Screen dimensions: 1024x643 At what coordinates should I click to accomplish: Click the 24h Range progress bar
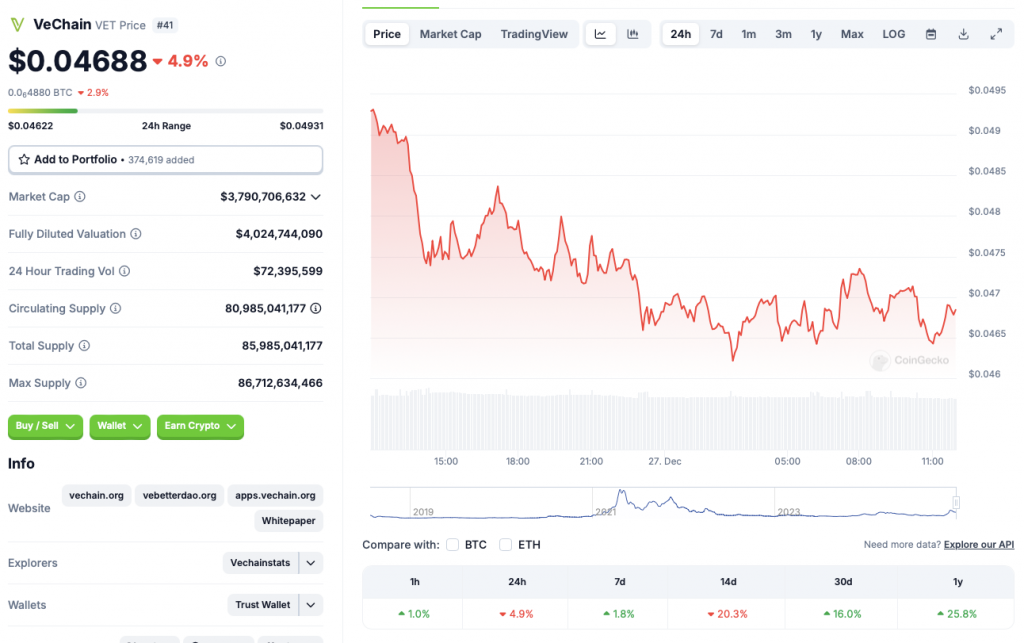(x=165, y=111)
